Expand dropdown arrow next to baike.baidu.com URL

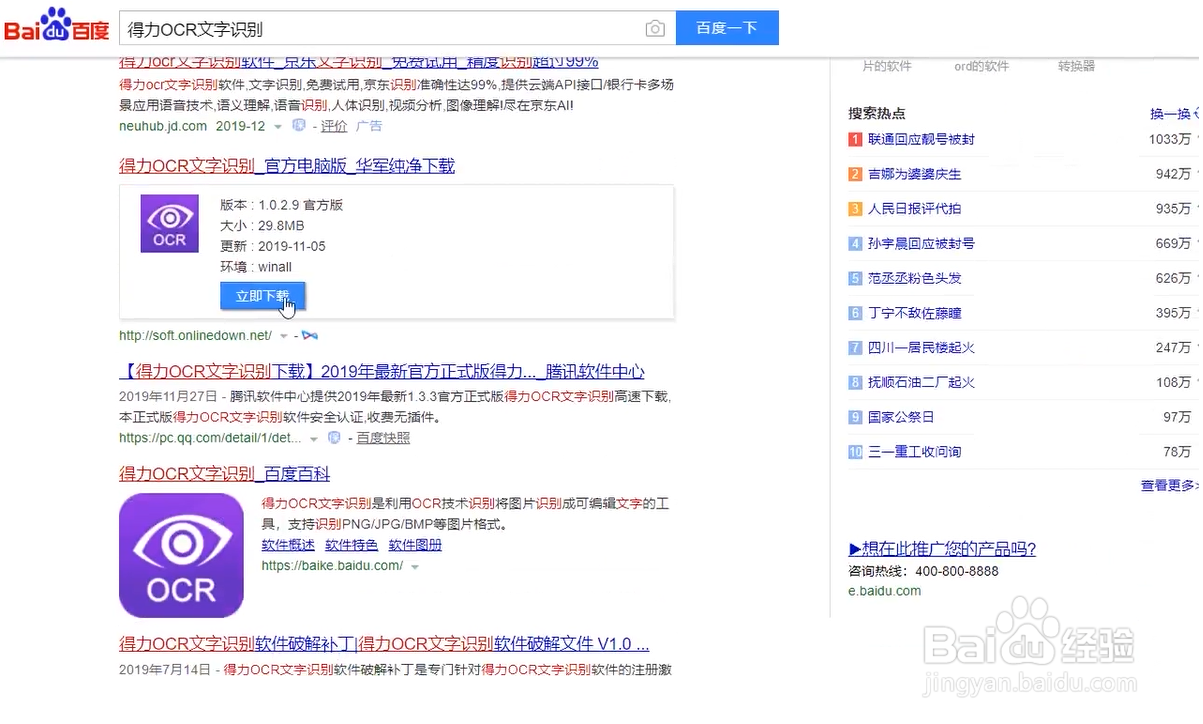[414, 567]
